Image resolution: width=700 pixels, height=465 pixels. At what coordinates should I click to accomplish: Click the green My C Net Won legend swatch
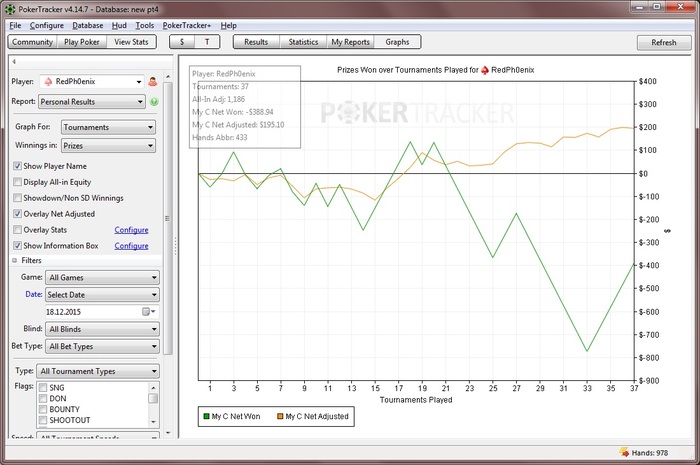[x=205, y=416]
